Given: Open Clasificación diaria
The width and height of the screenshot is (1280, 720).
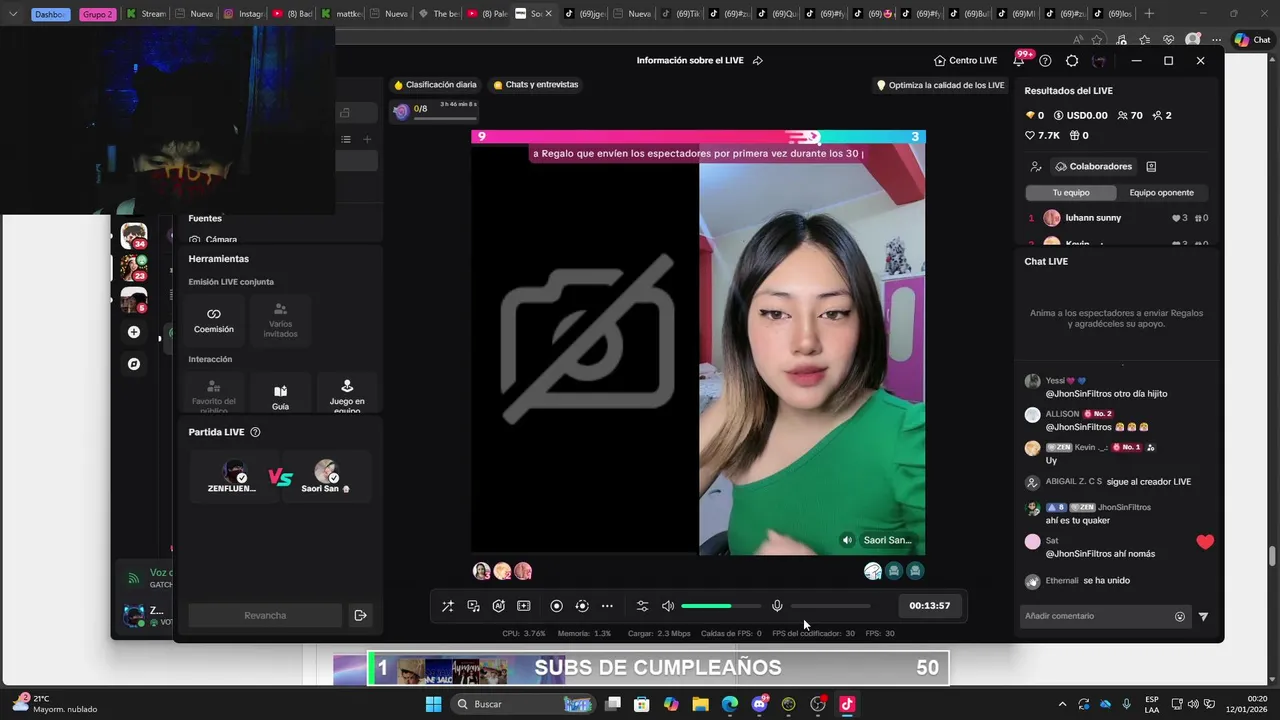Looking at the screenshot, I should point(435,85).
